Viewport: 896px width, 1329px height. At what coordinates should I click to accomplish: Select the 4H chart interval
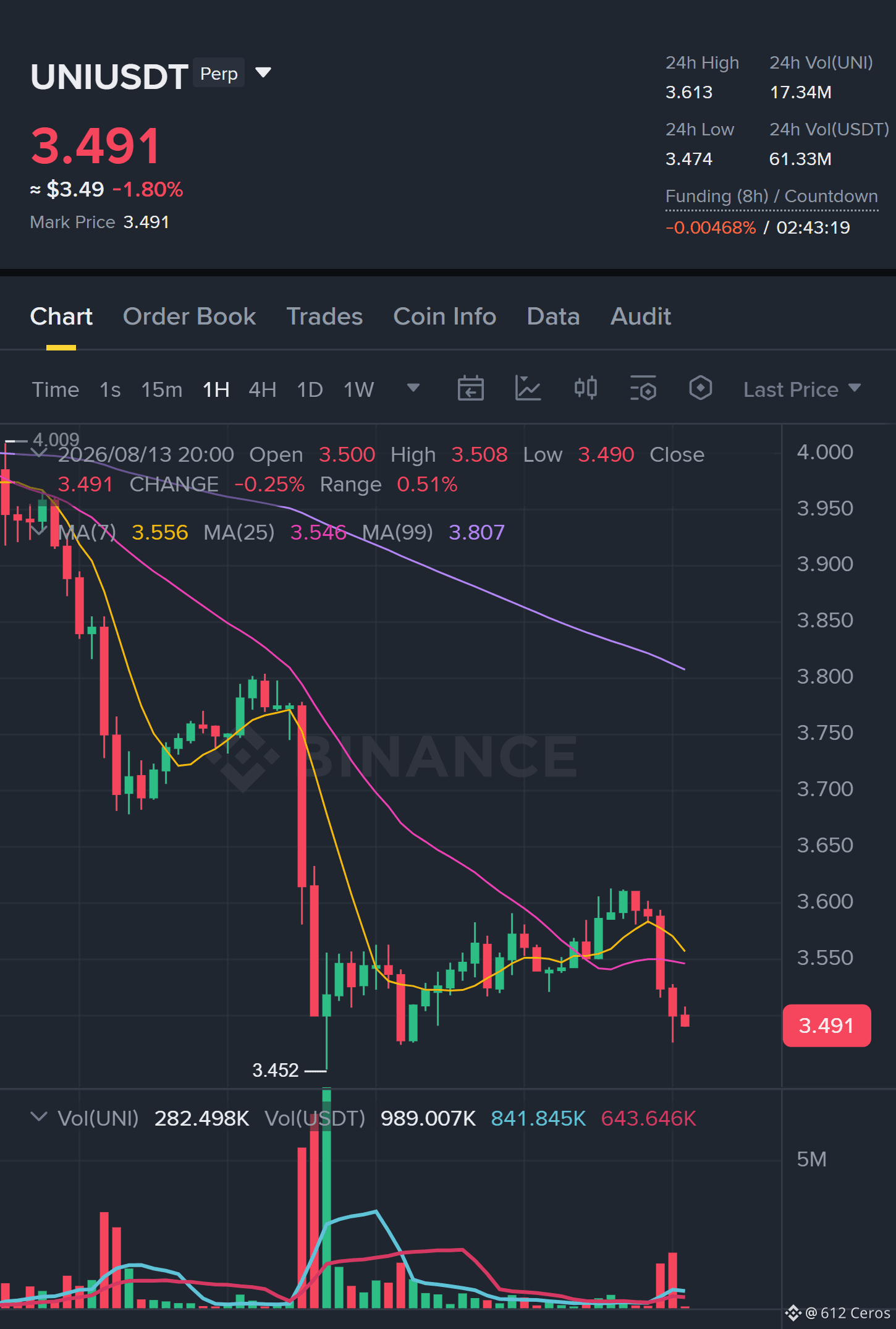click(263, 389)
